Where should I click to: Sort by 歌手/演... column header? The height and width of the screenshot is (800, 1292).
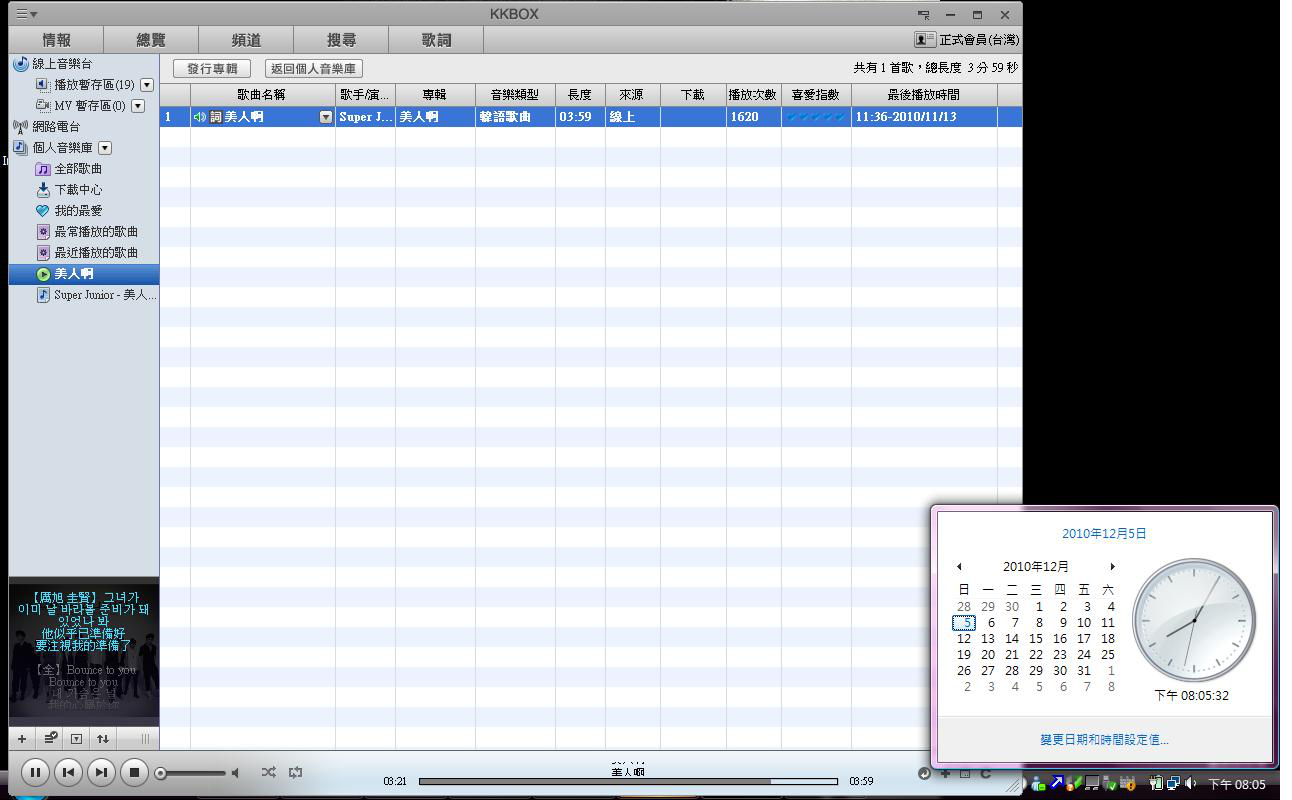(365, 95)
